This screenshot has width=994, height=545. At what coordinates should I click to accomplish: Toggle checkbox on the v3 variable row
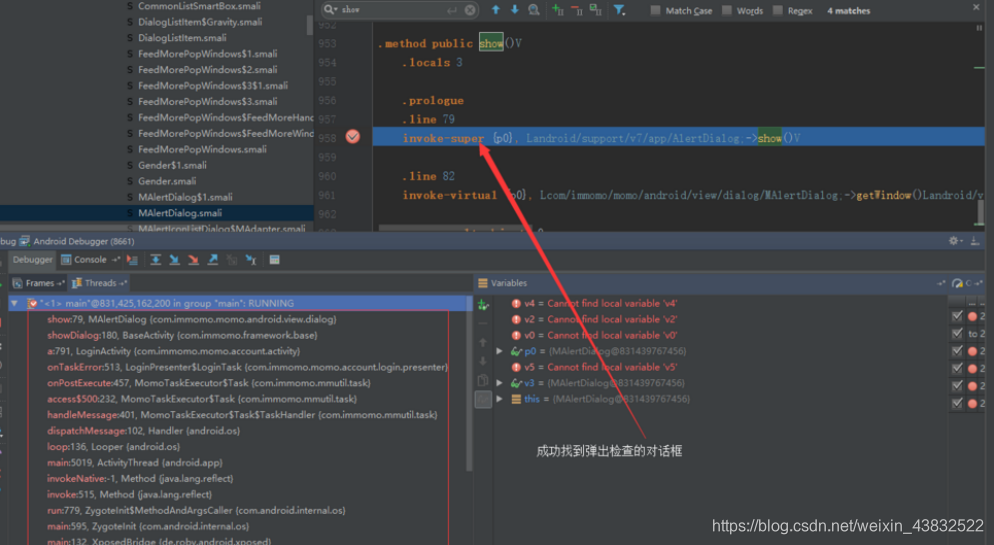957,385
